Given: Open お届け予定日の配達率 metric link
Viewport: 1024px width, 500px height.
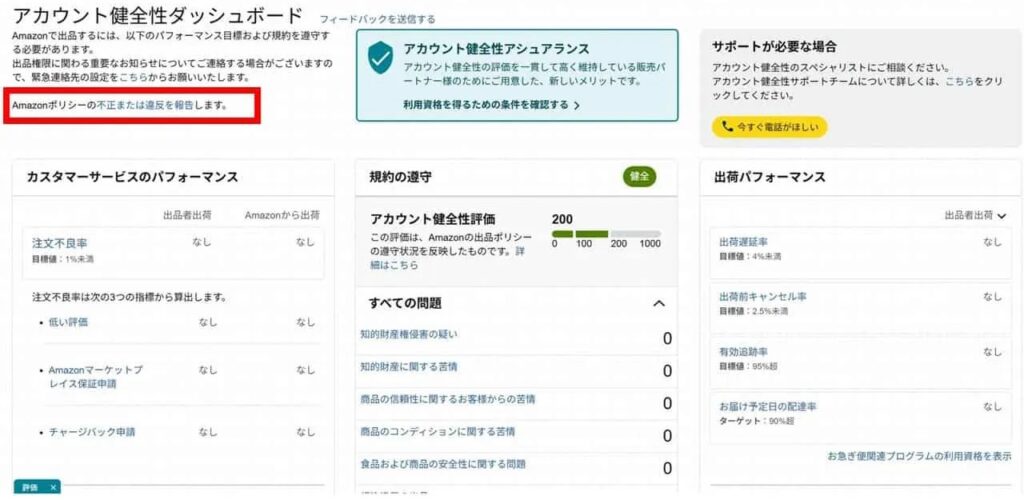Looking at the screenshot, I should (768, 406).
